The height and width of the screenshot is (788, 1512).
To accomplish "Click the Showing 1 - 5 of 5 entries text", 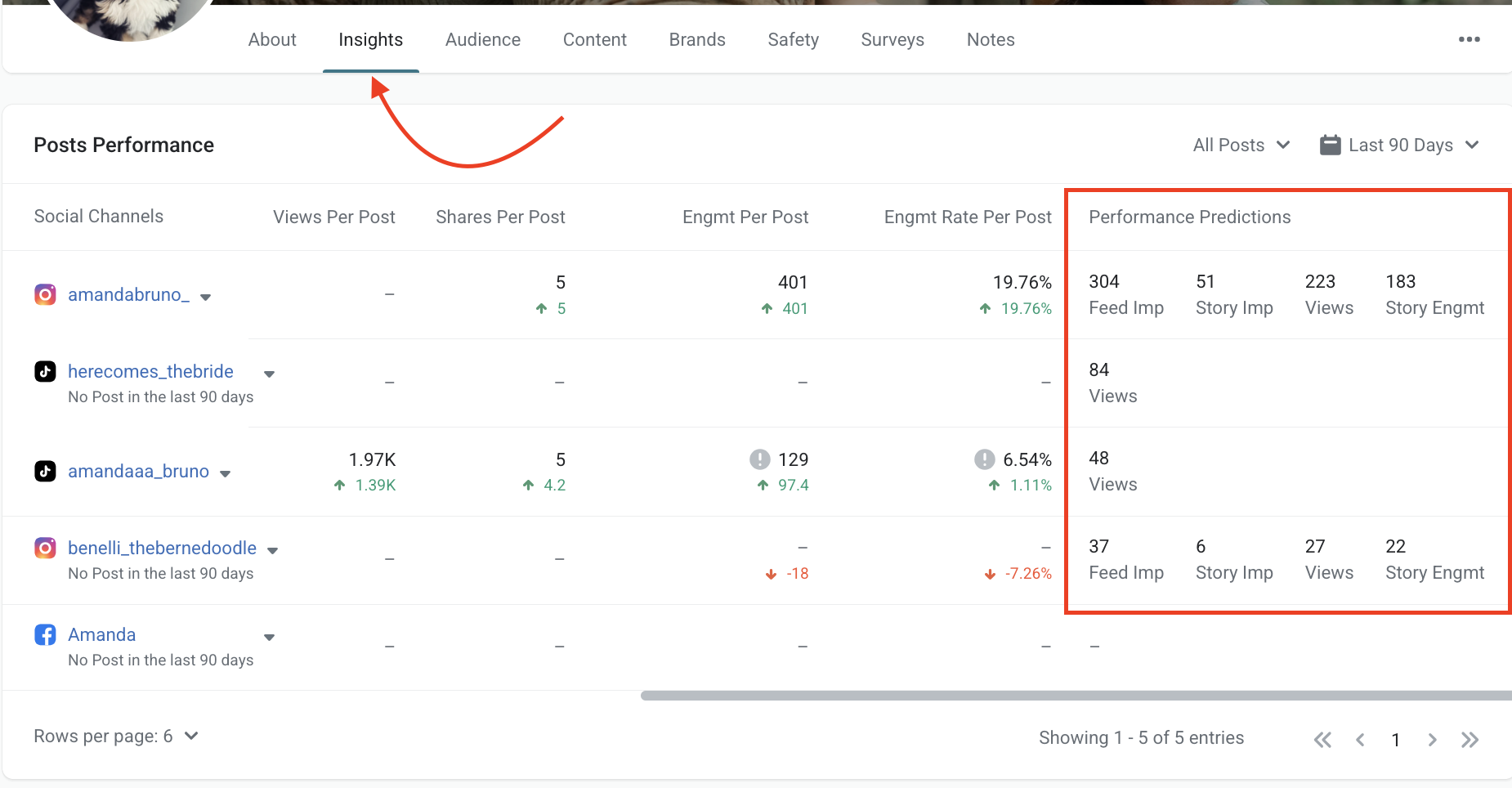I will 1141,737.
